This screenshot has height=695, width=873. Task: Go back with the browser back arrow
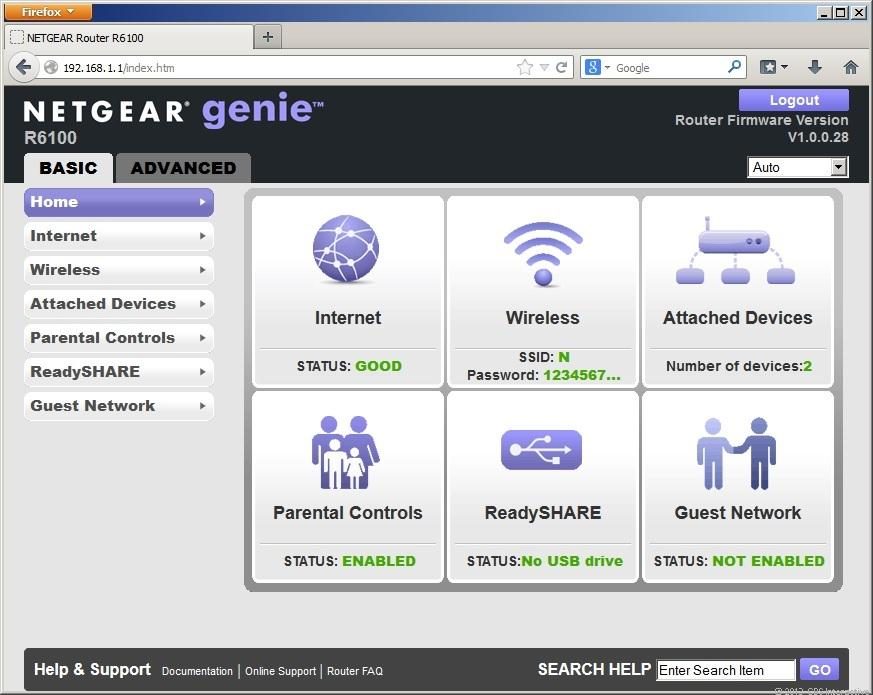(23, 67)
